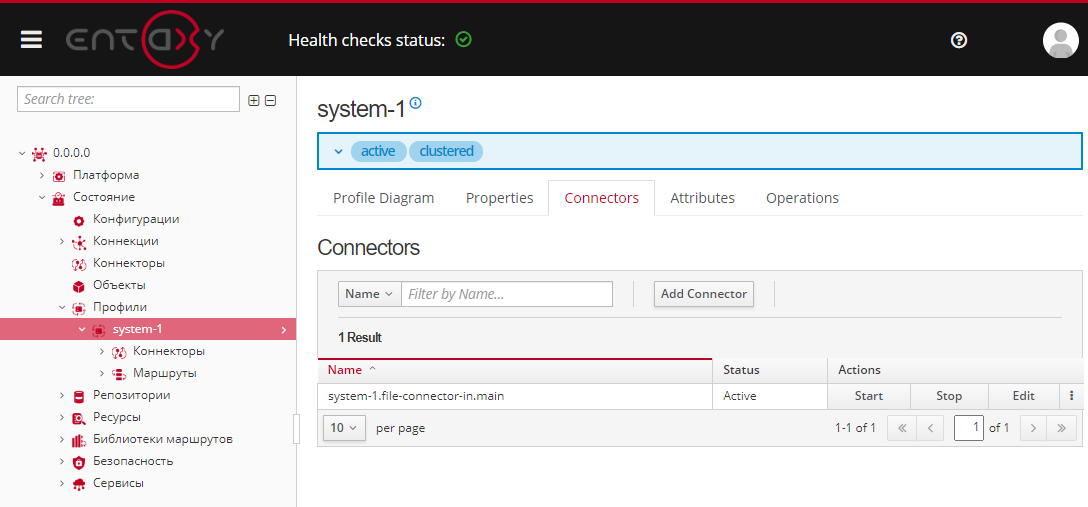Click the Active status cell
This screenshot has height=507, width=1088.
[x=770, y=396]
